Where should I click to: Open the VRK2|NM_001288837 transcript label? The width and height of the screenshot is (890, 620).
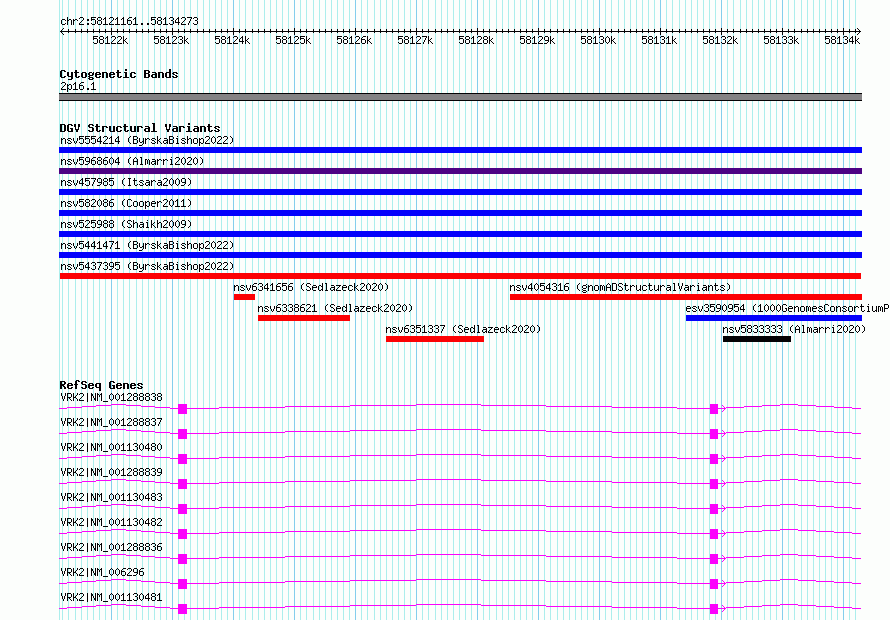[x=111, y=422]
